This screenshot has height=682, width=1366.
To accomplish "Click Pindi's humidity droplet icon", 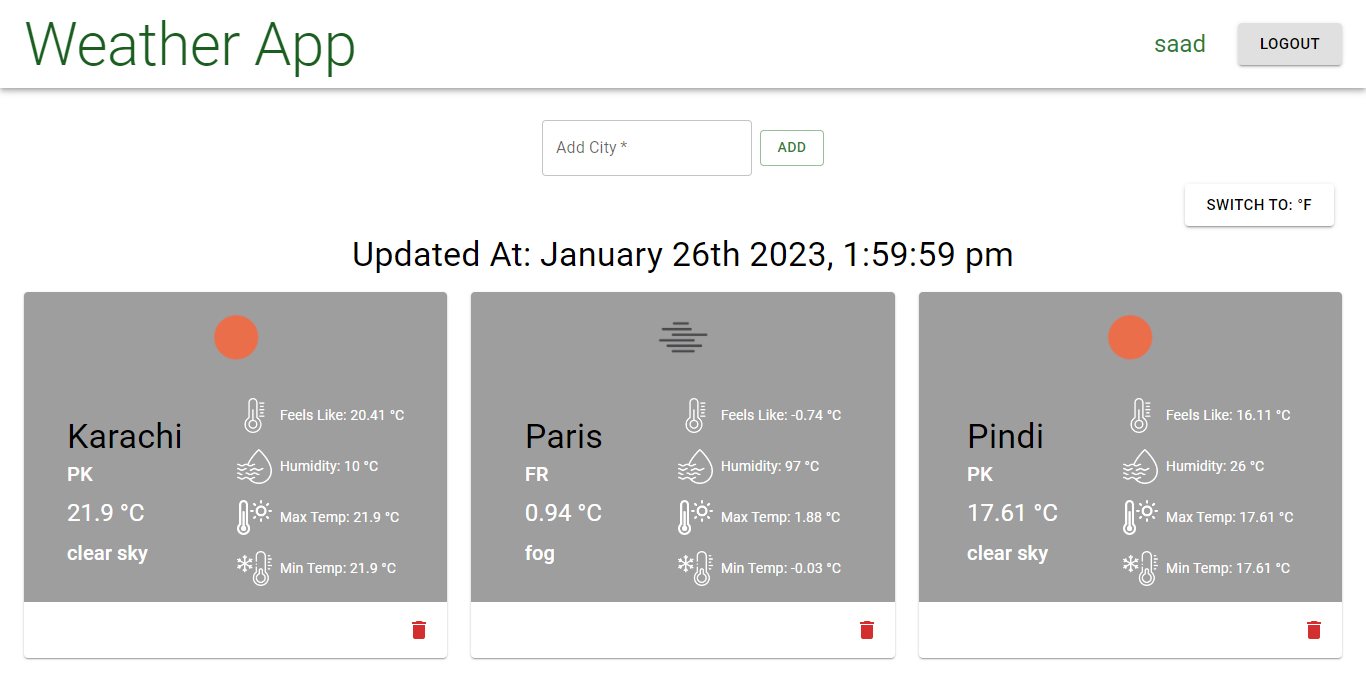I will click(1140, 466).
